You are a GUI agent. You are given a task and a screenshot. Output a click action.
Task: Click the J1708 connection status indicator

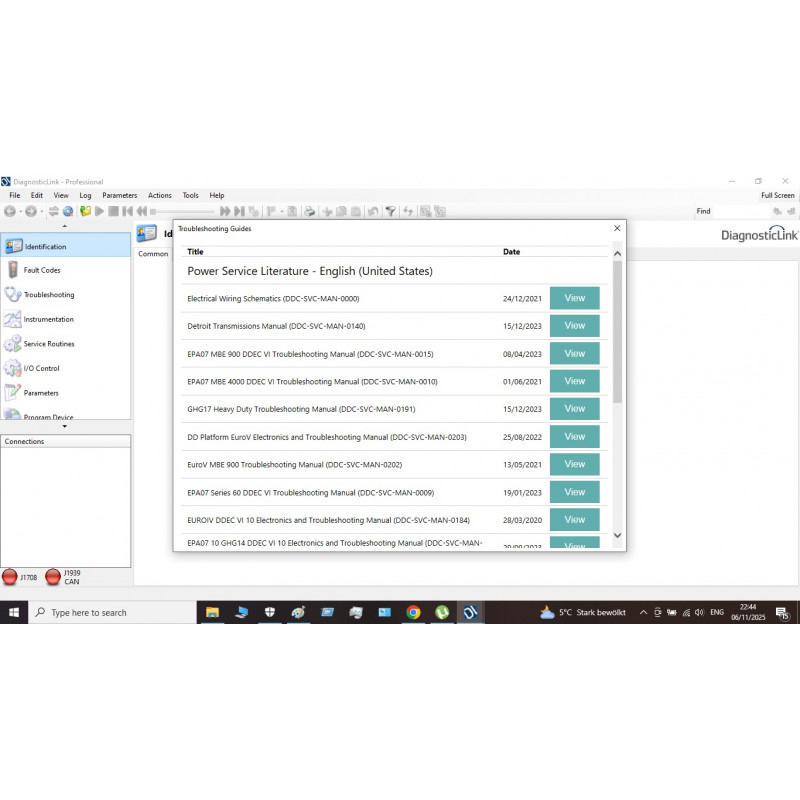(x=10, y=577)
